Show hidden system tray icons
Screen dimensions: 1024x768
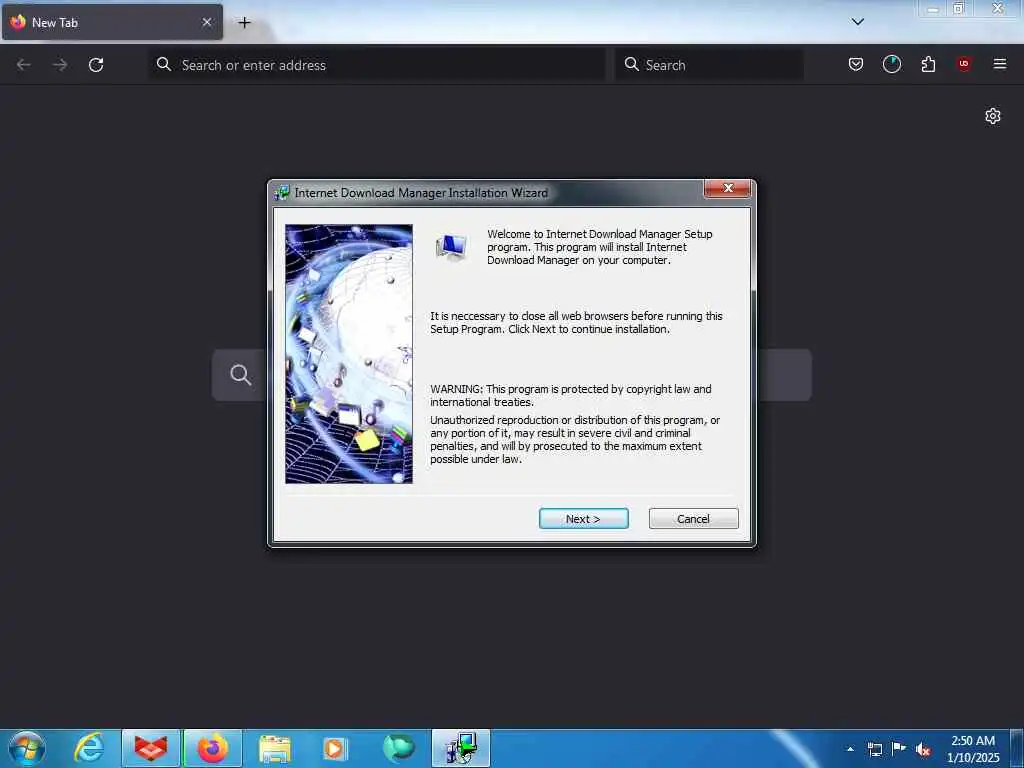(850, 749)
